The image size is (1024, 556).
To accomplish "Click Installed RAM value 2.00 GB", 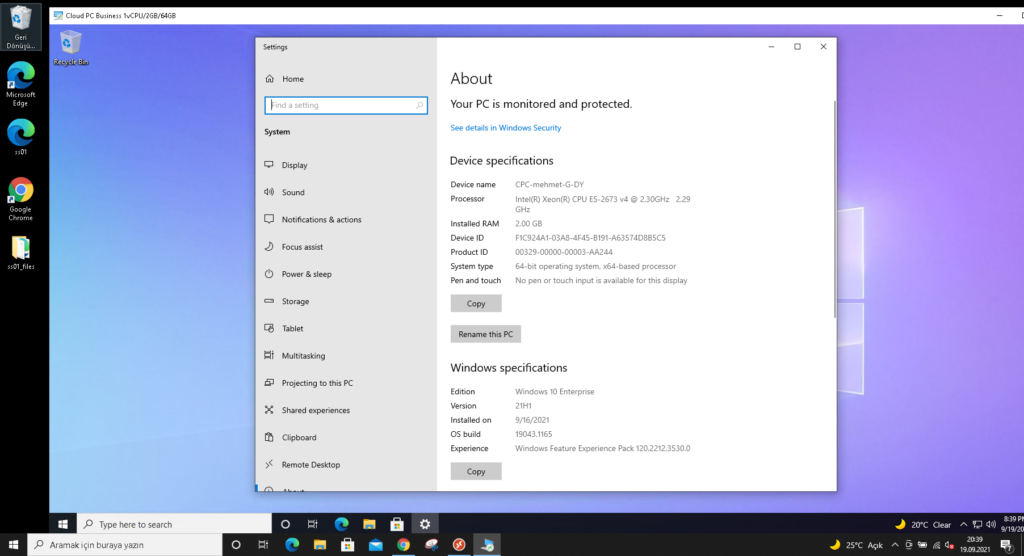I will 528,223.
